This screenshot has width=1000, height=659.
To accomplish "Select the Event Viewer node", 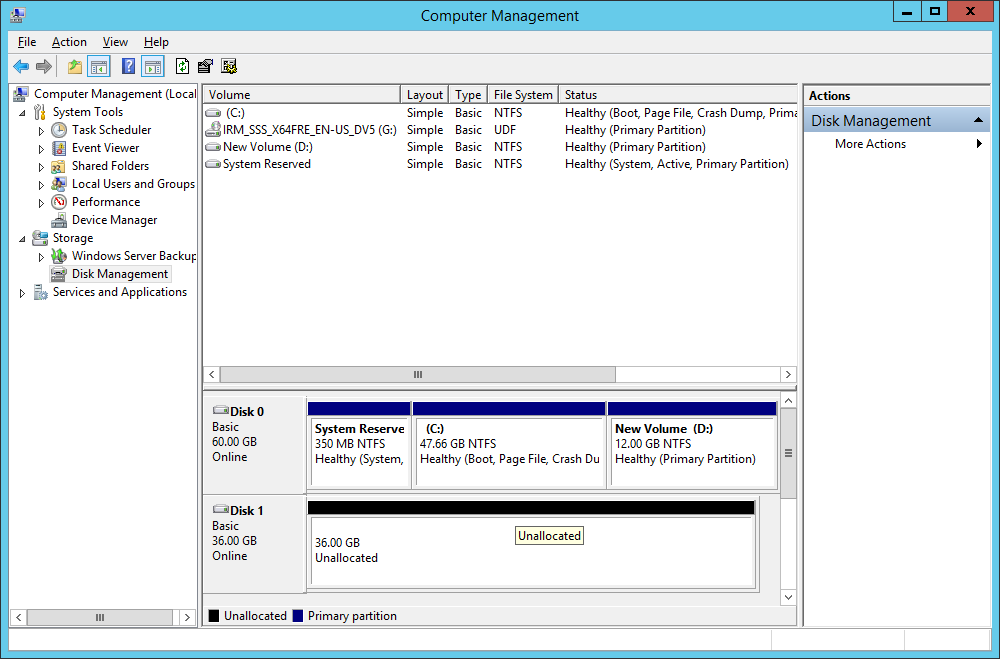I will [x=105, y=148].
